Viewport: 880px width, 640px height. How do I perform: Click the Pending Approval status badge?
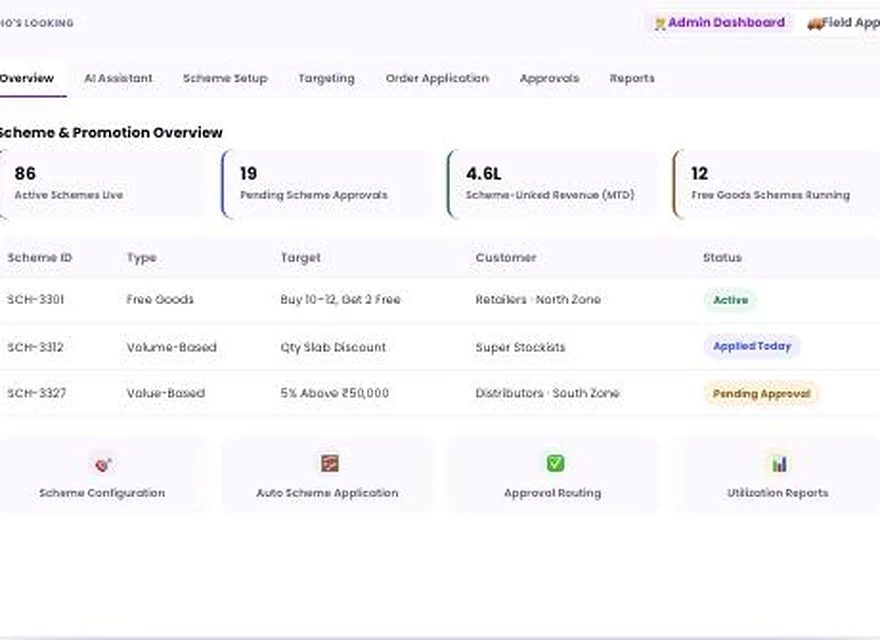tap(762, 394)
